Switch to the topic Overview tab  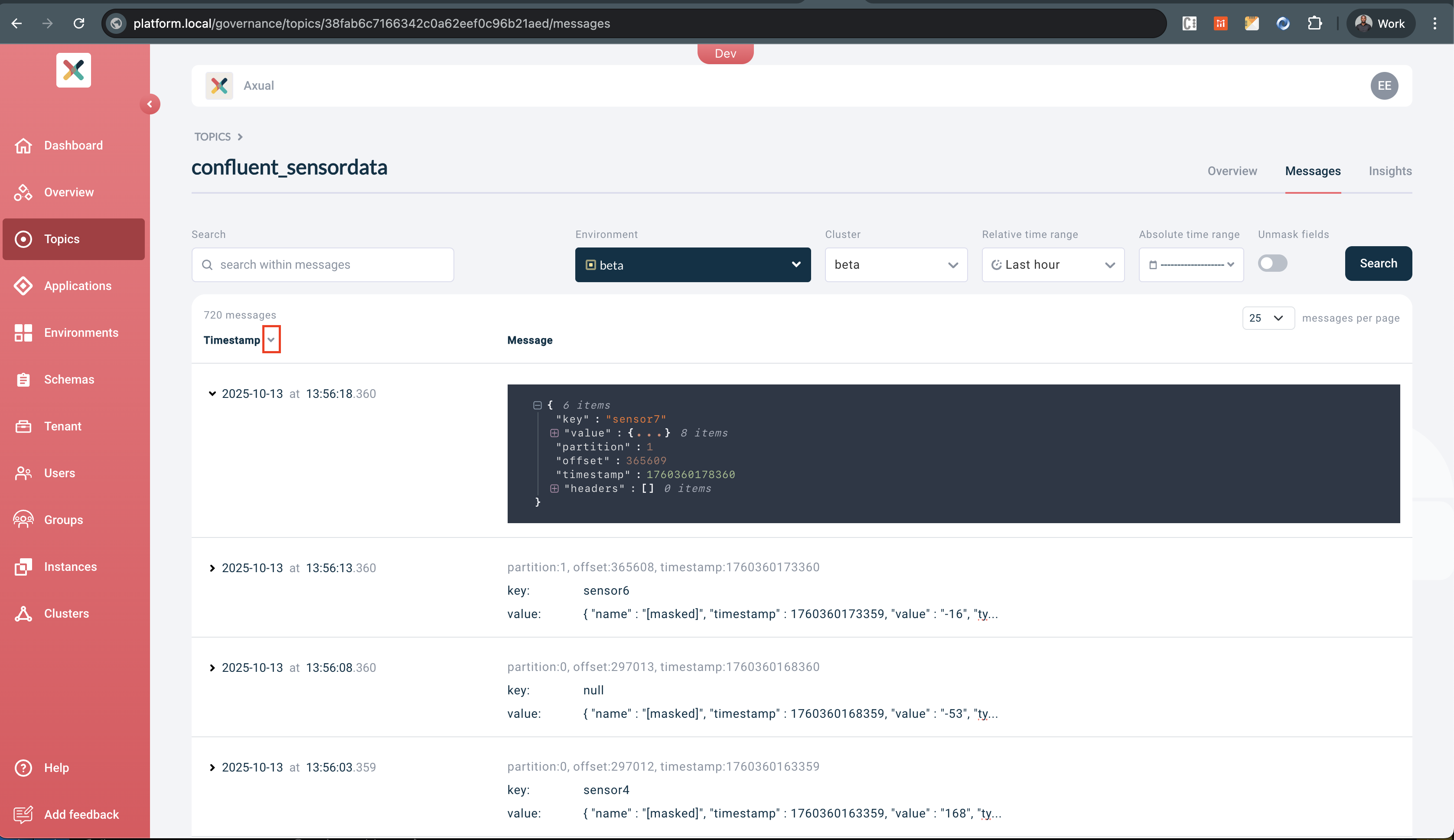click(1232, 171)
